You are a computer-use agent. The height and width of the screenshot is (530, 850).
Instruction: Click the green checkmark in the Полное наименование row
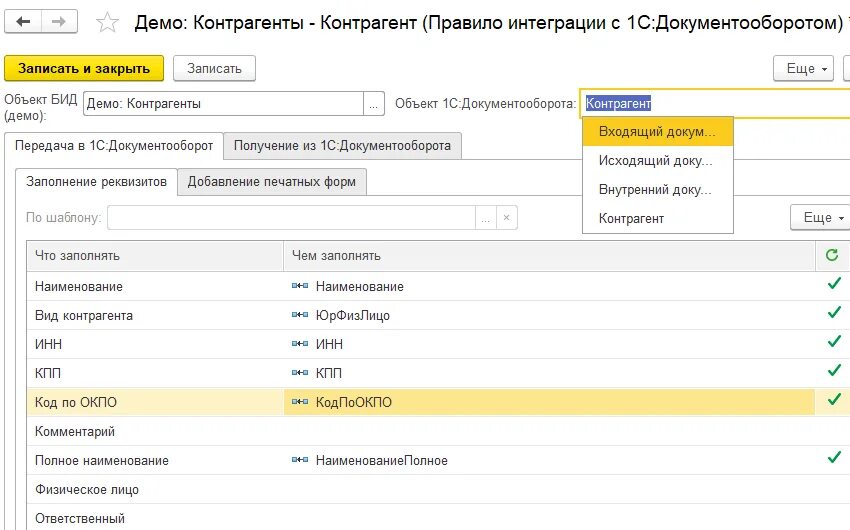pyautogui.click(x=834, y=457)
